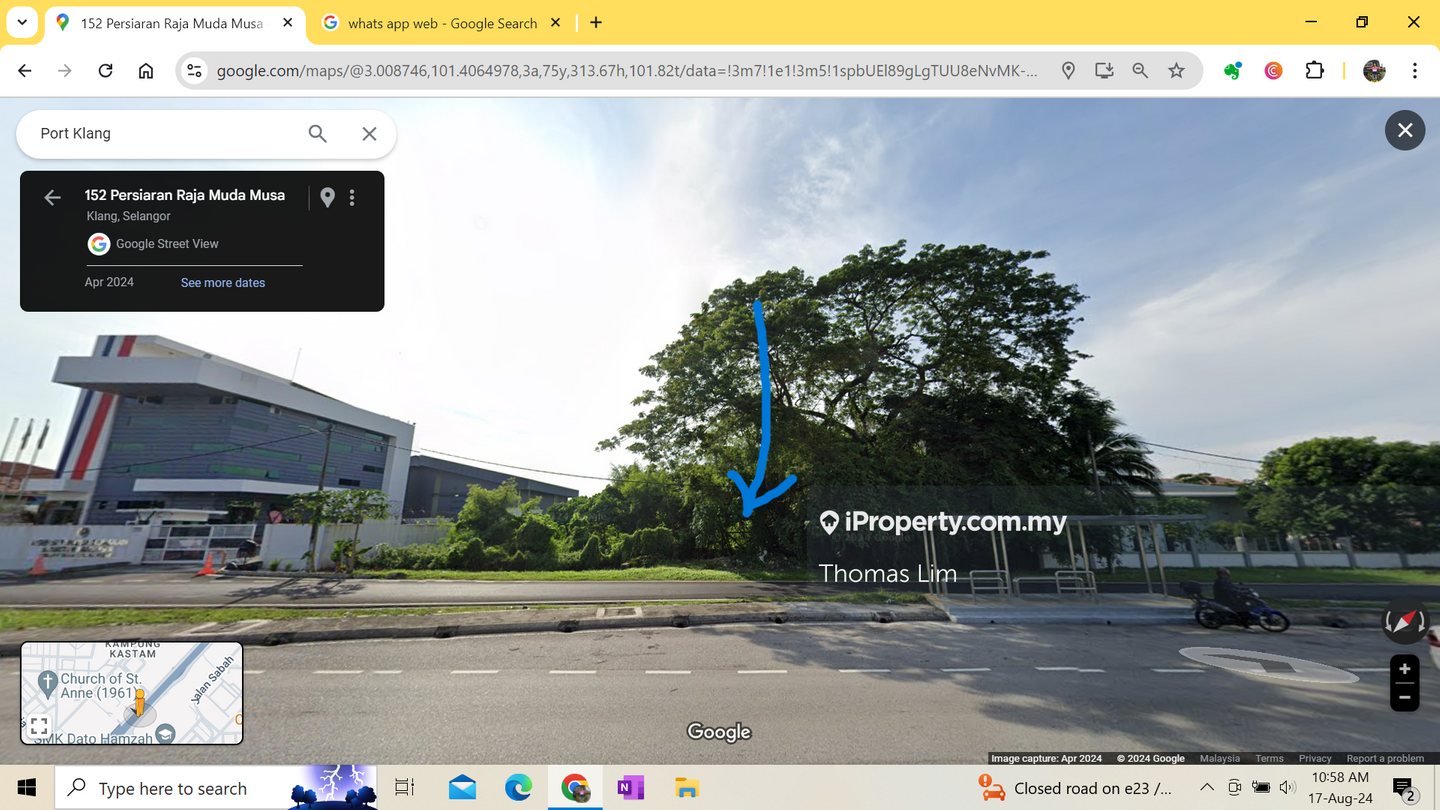This screenshot has height=810, width=1440.
Task: Bookmark this page with the star icon
Action: pyautogui.click(x=1176, y=70)
